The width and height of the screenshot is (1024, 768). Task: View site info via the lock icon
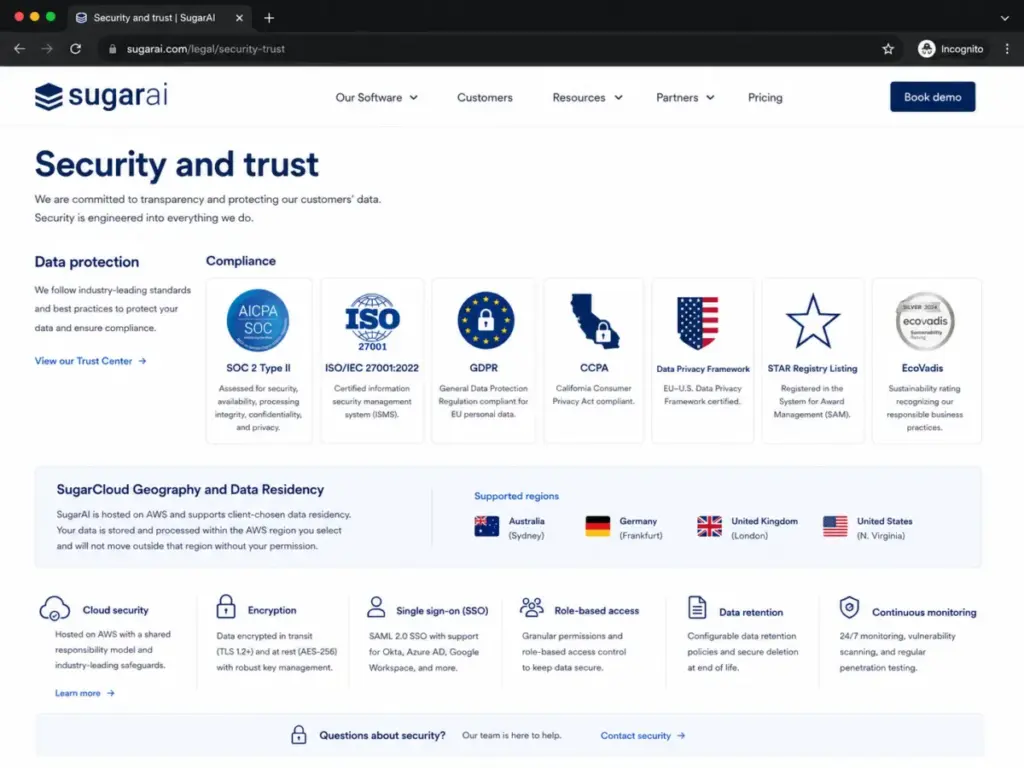(x=112, y=49)
